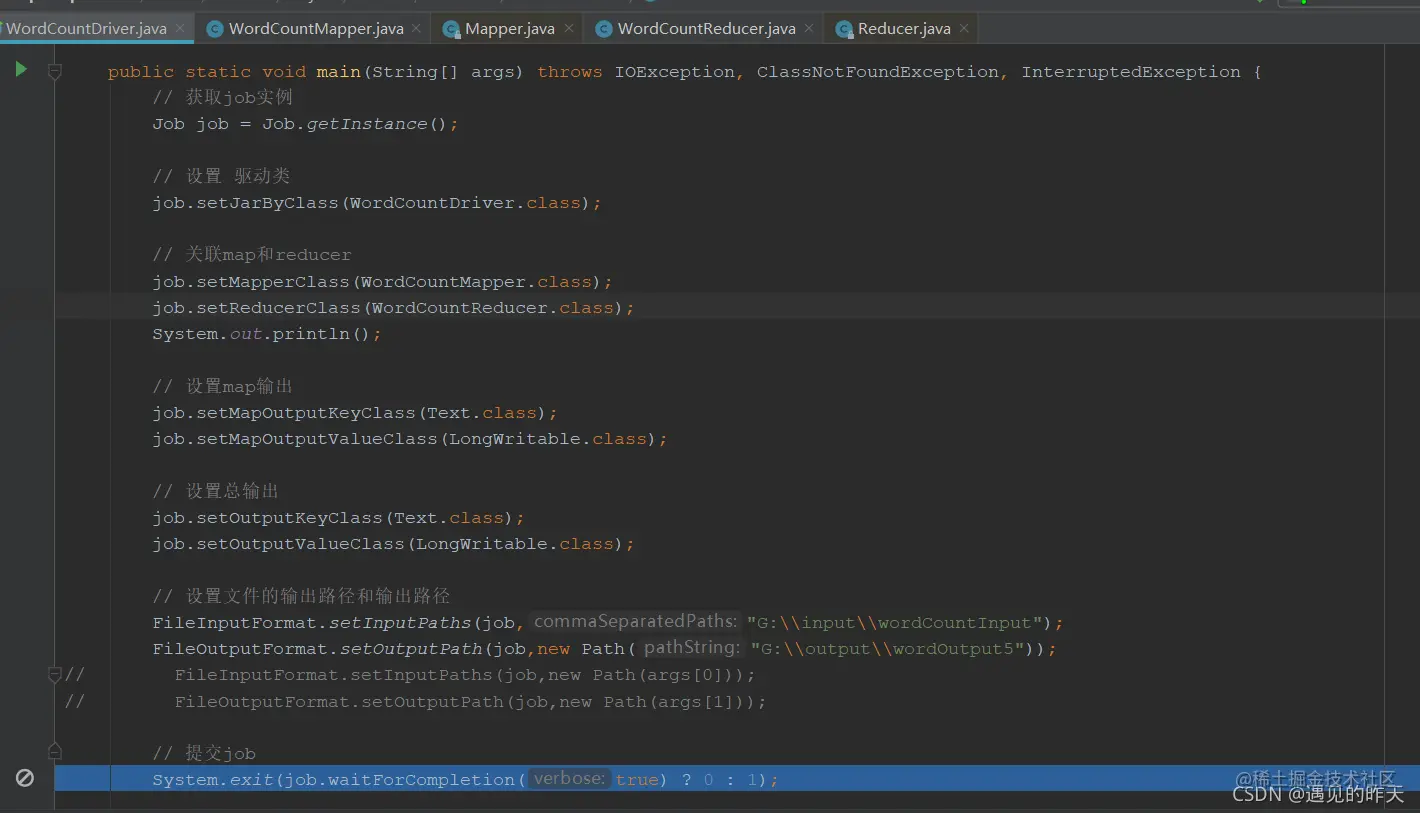This screenshot has width=1420, height=813.
Task: Click commented setOutputPath args[1] line
Action: click(x=470, y=702)
